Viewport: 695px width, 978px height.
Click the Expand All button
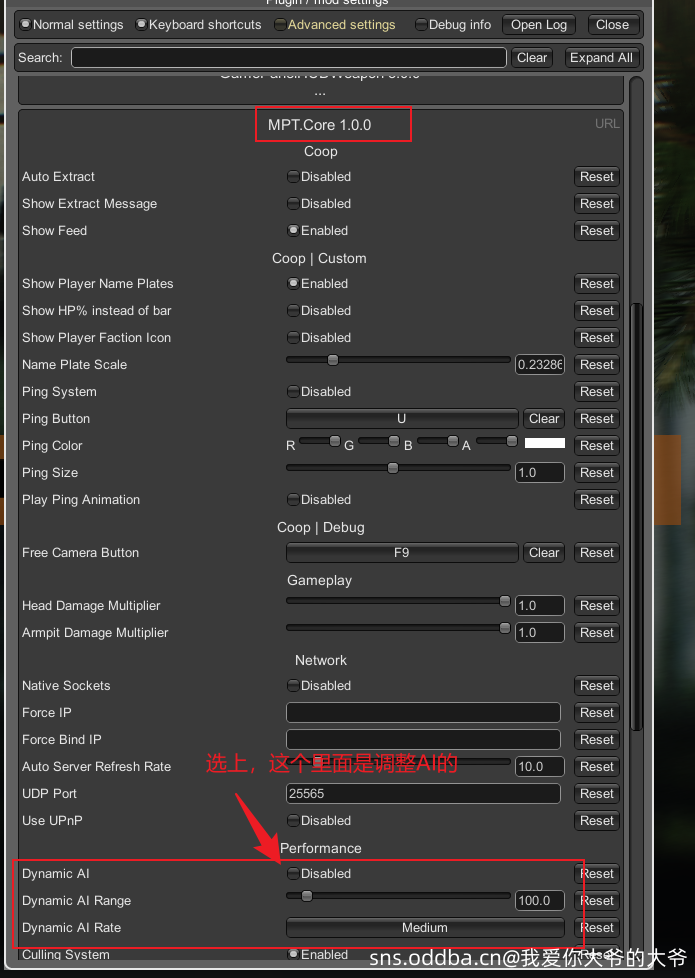tap(601, 58)
